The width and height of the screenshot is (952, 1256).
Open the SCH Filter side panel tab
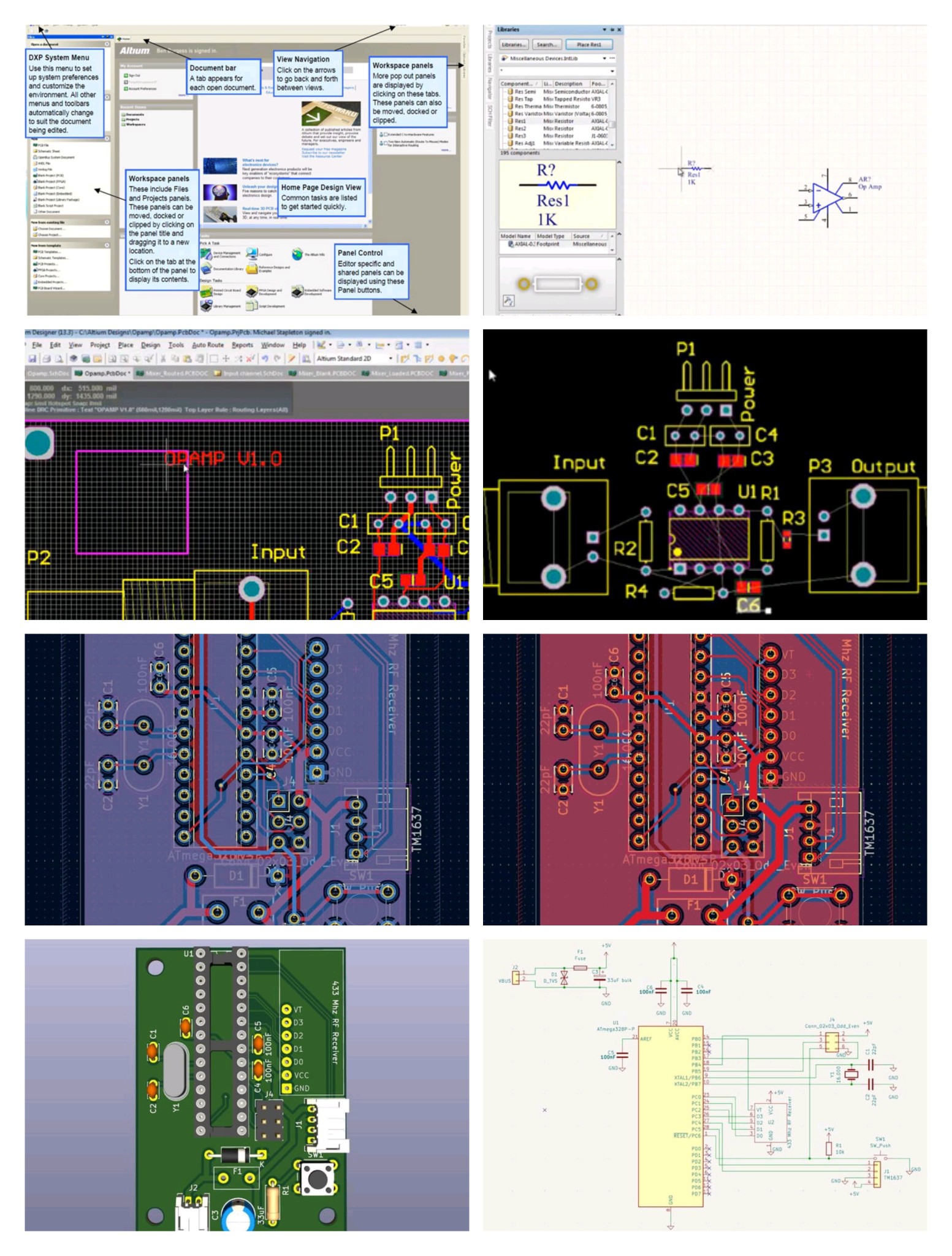[490, 115]
